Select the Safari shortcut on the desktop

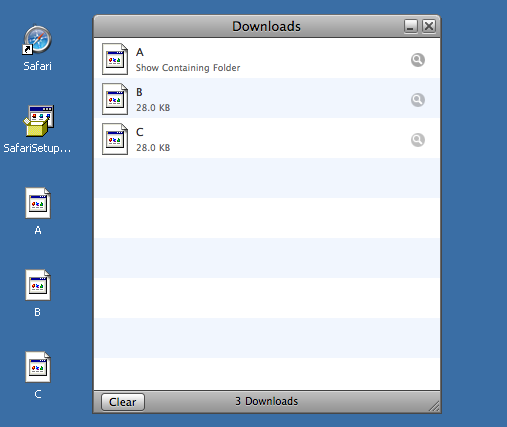pos(38,48)
